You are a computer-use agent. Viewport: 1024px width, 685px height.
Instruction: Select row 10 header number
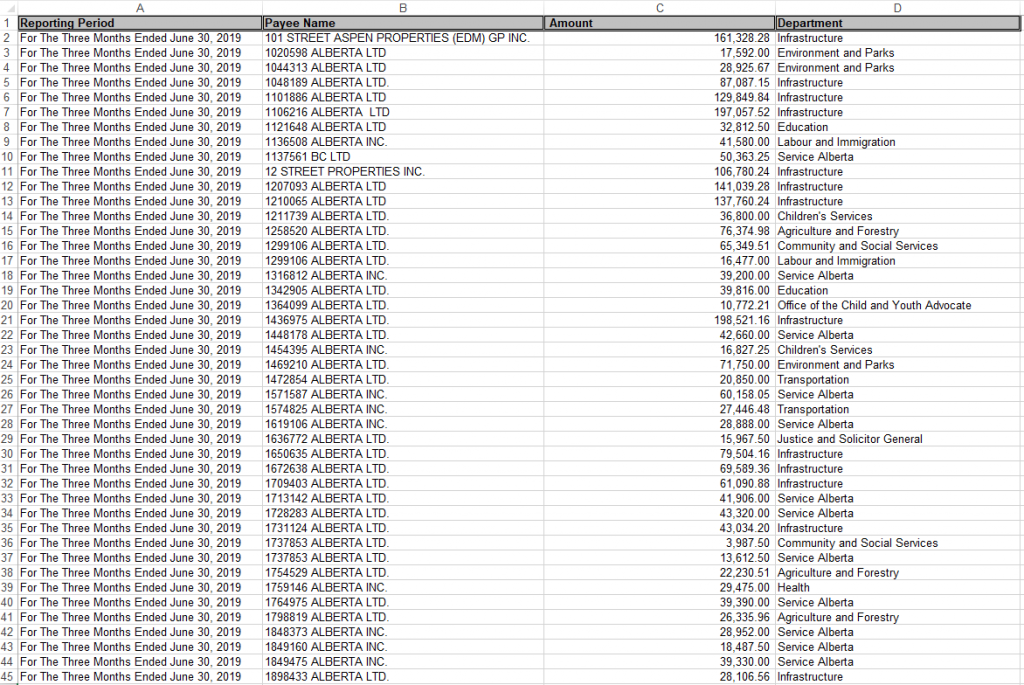[x=8, y=157]
